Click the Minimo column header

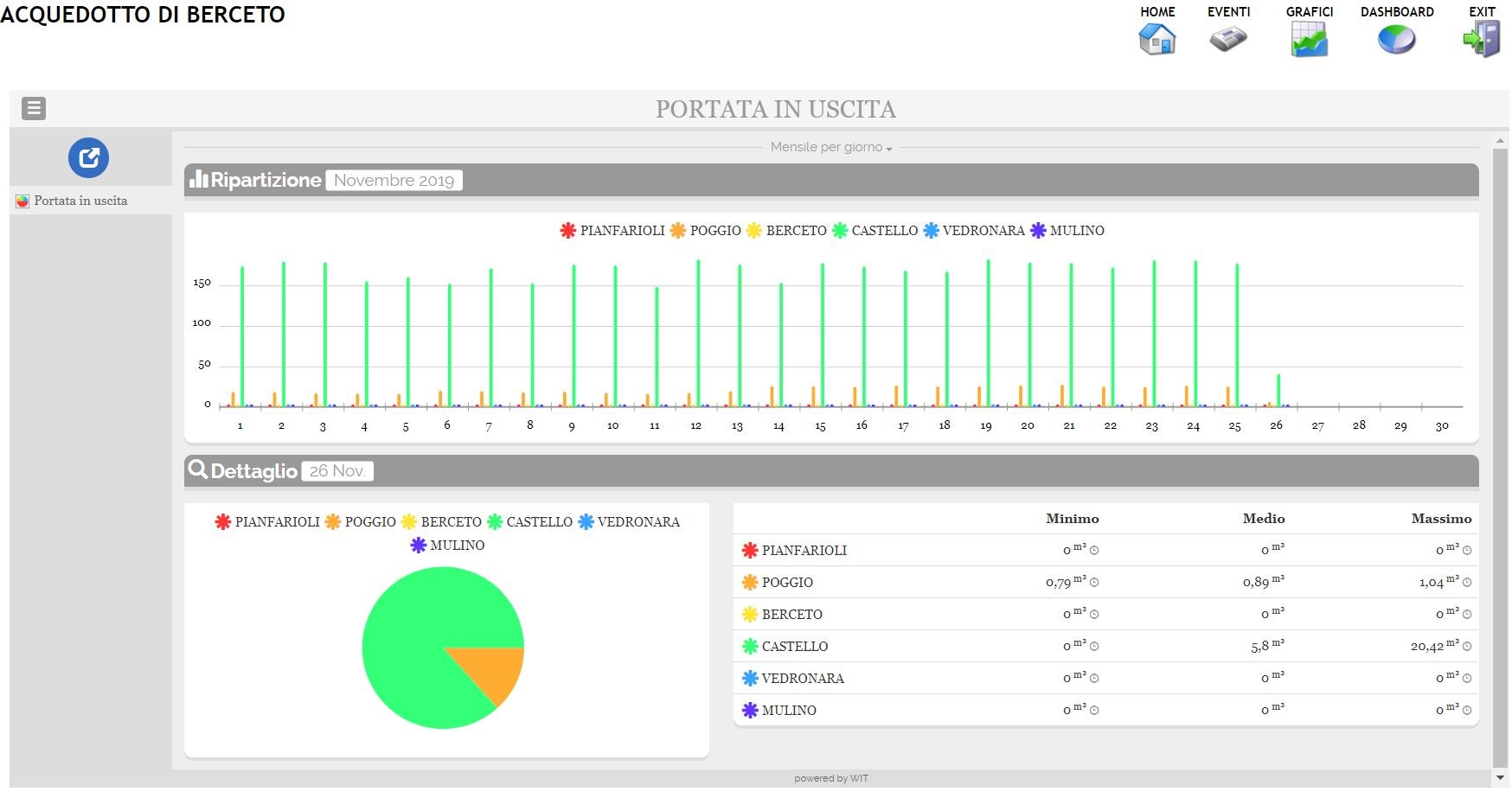tap(1073, 519)
